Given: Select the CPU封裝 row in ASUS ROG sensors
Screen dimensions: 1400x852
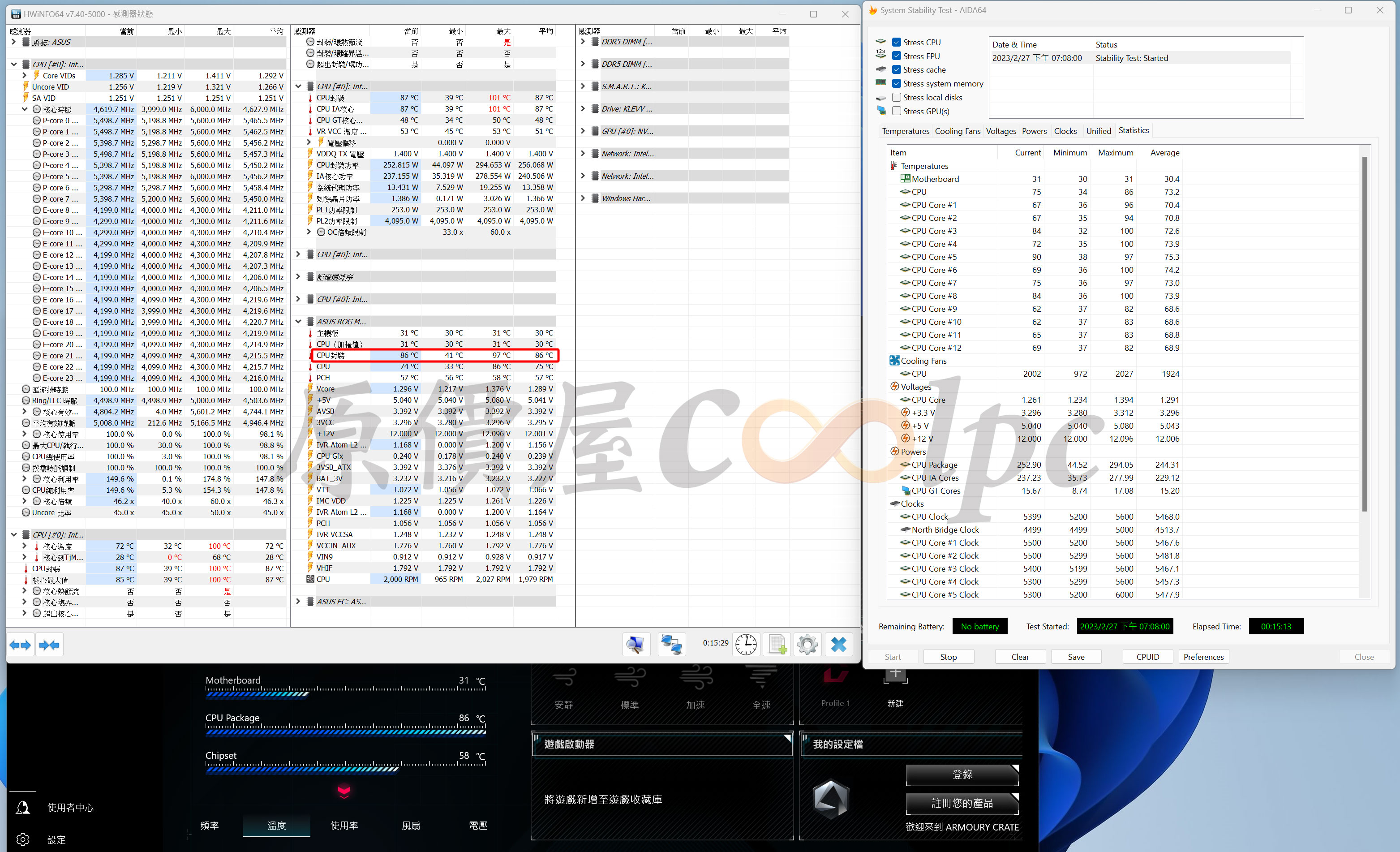Looking at the screenshot, I should [x=435, y=355].
